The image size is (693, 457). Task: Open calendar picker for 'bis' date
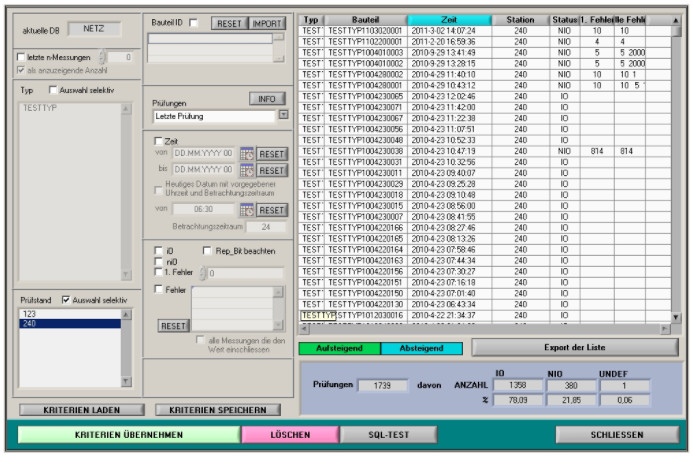coord(247,170)
